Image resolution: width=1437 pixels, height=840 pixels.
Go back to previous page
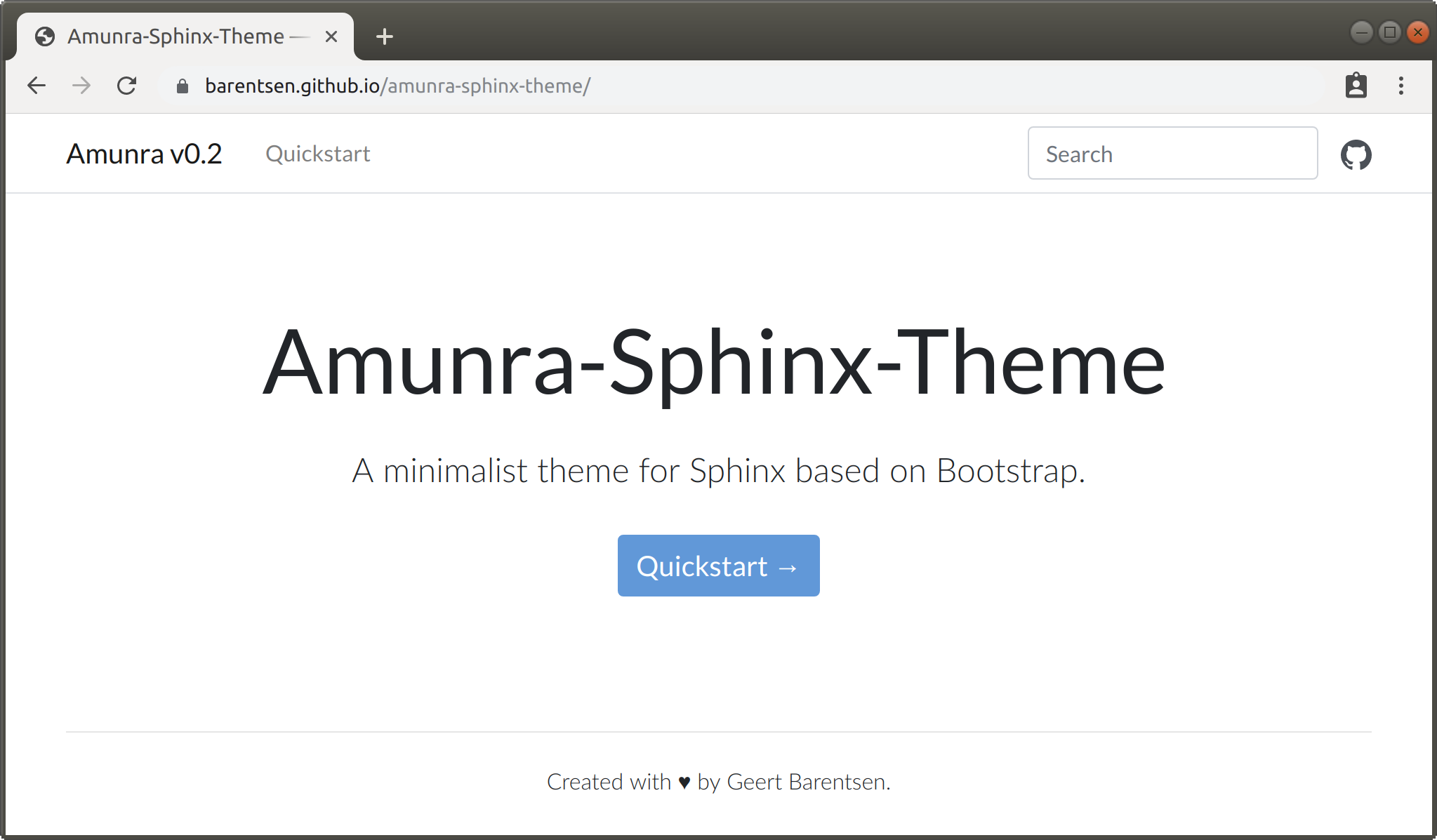(37, 86)
